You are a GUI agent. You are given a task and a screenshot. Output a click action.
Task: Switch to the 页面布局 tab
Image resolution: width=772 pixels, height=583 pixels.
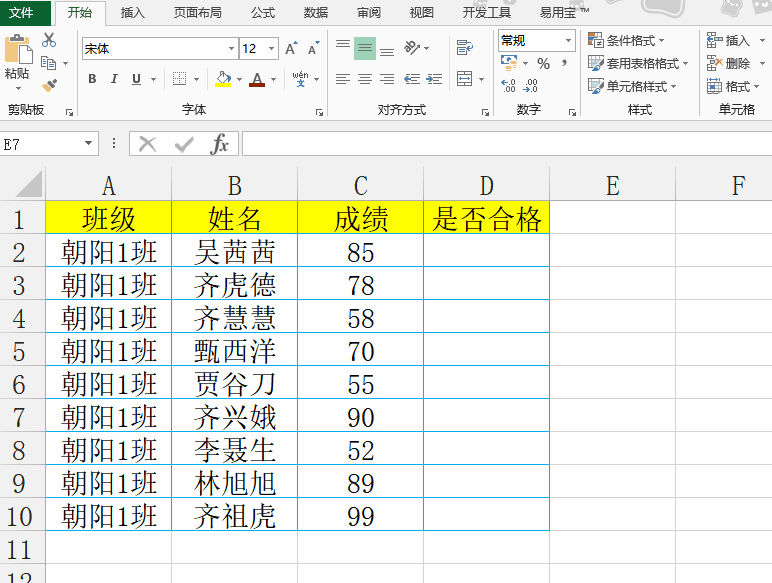197,13
